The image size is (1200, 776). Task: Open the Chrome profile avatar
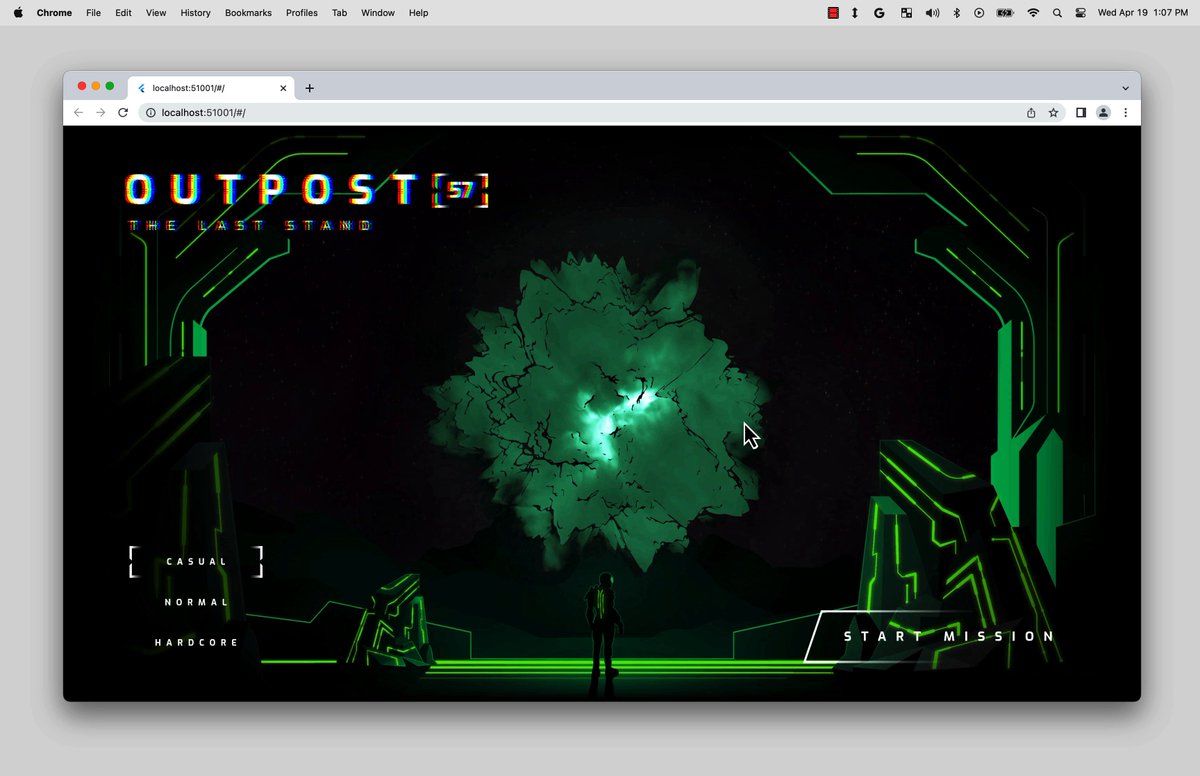[1103, 113]
